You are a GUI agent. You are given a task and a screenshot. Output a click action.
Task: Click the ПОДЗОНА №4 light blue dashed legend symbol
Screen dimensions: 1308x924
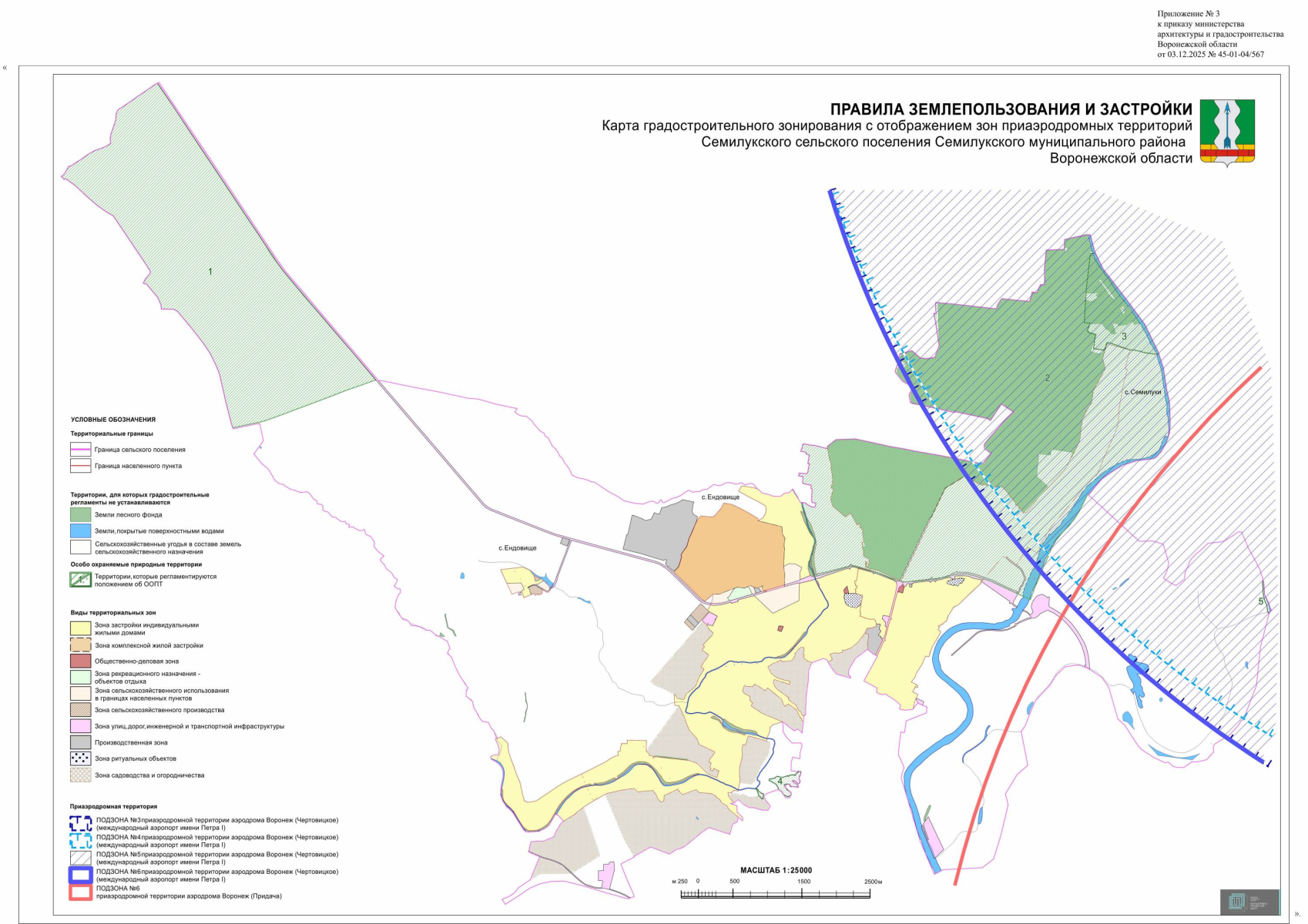(x=80, y=841)
